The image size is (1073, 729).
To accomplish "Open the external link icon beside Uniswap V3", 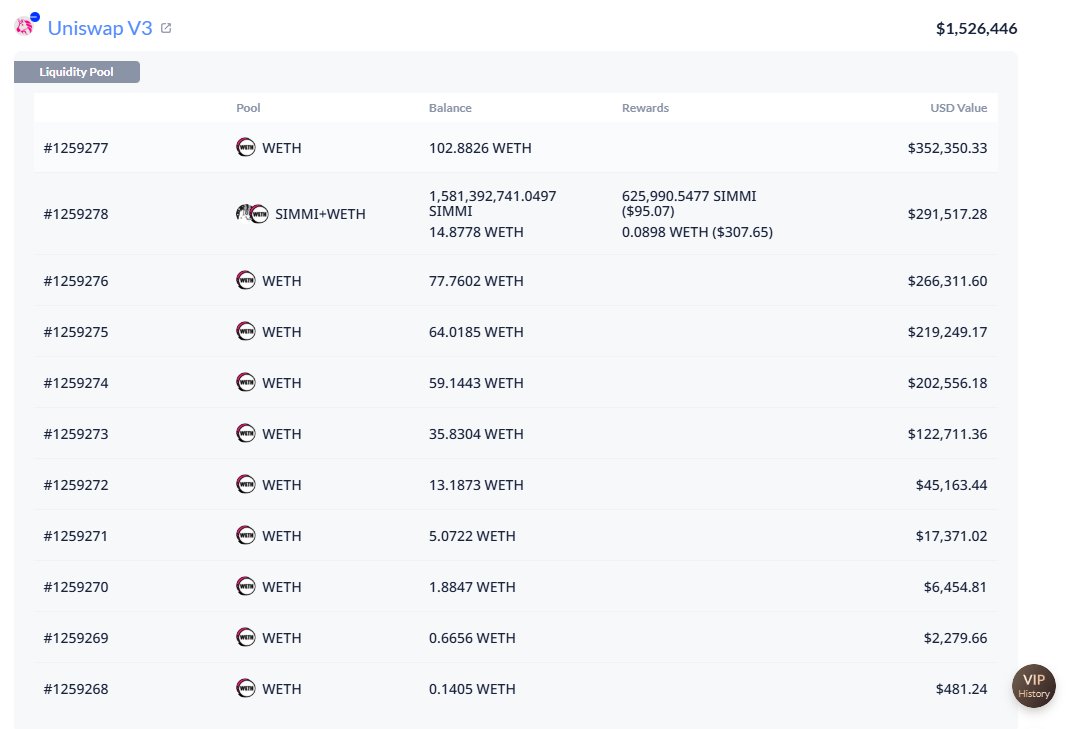I will pyautogui.click(x=166, y=28).
